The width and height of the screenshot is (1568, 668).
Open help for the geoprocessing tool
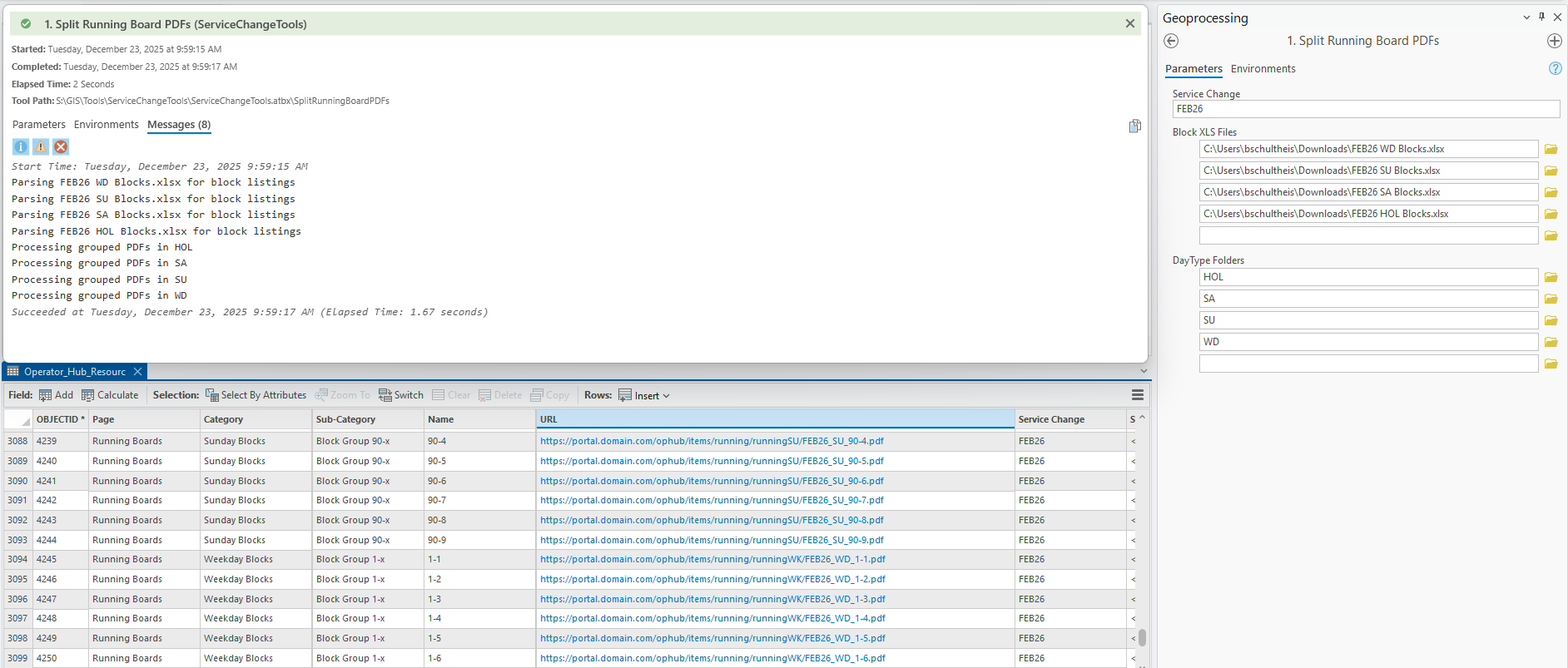tap(1555, 69)
